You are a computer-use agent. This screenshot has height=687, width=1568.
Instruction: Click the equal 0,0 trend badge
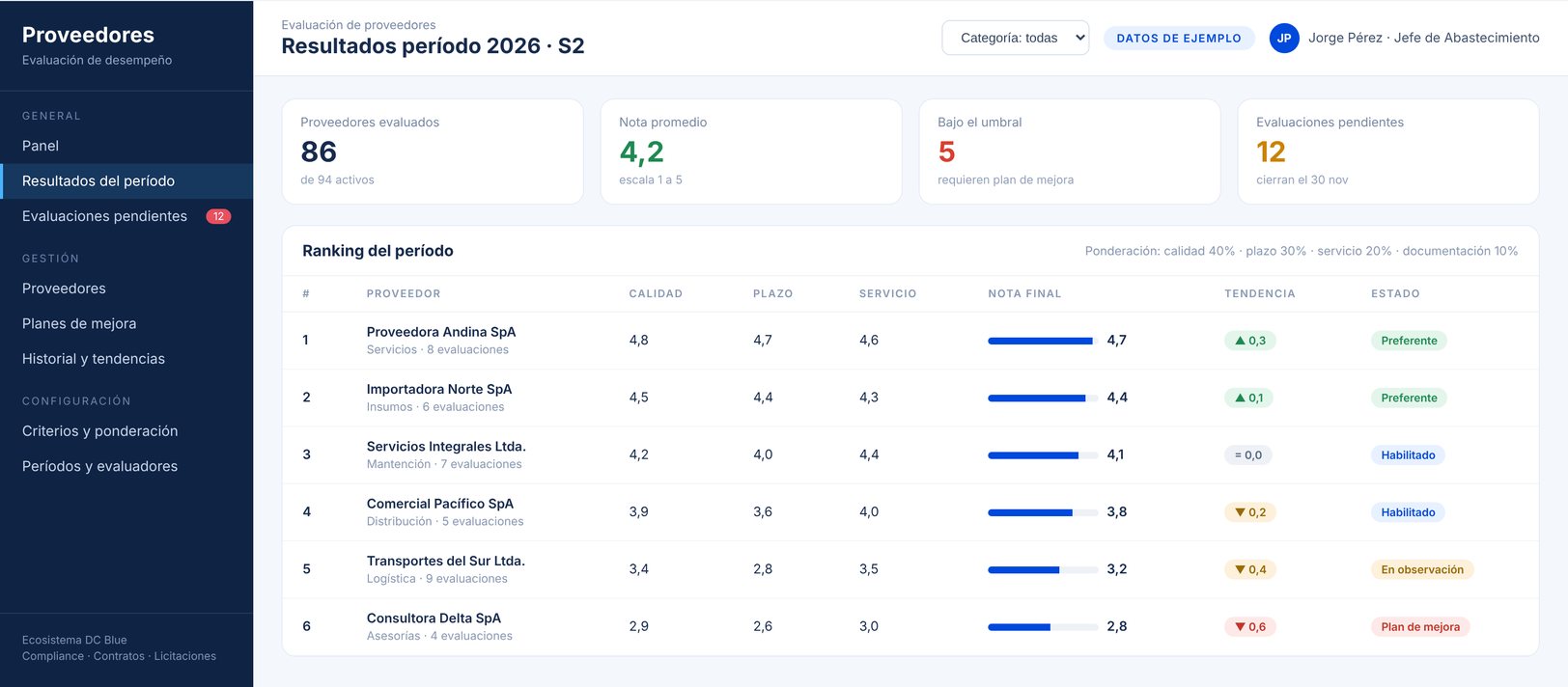click(x=1247, y=455)
